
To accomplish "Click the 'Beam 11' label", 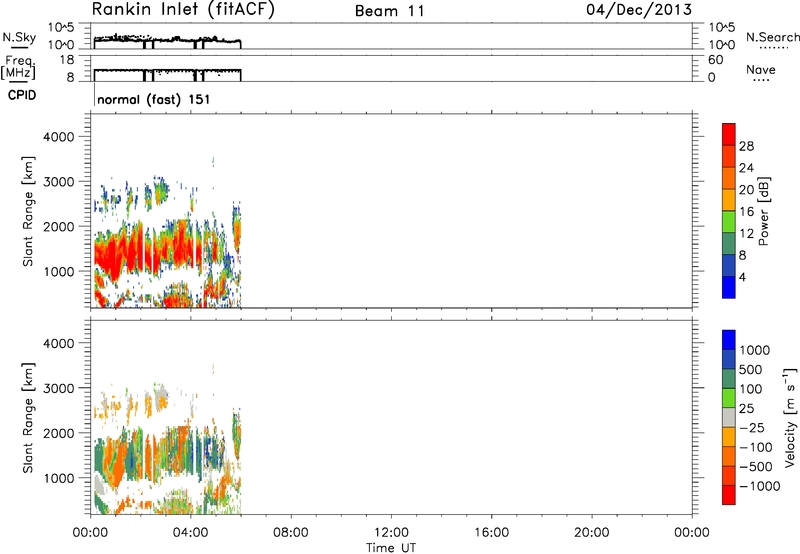I will point(390,11).
